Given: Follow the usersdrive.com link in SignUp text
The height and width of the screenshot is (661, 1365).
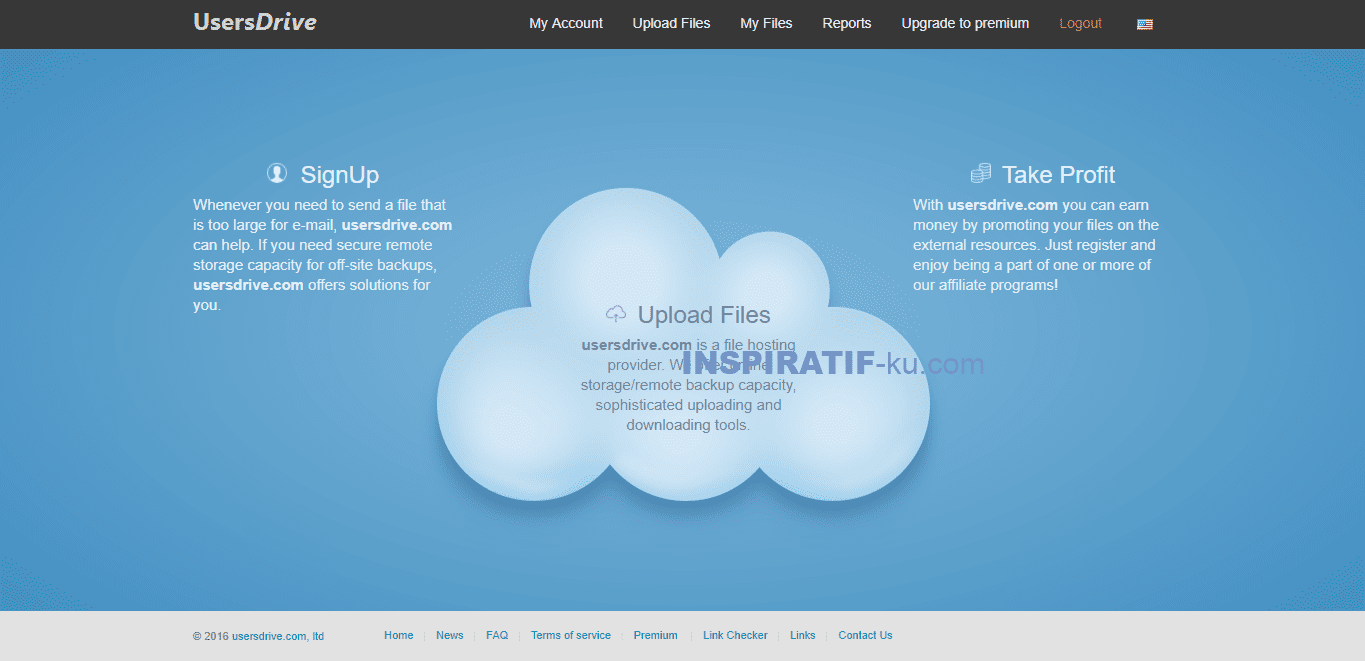Looking at the screenshot, I should tap(396, 224).
